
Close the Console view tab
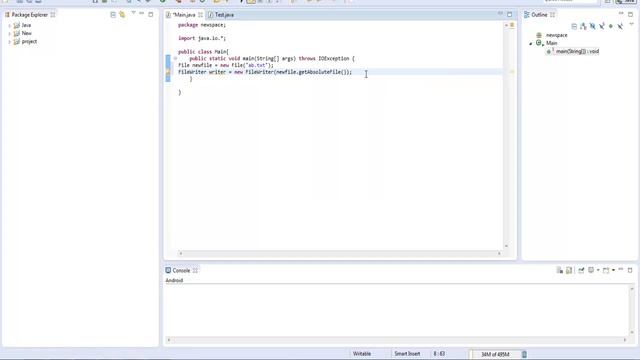coord(195,271)
